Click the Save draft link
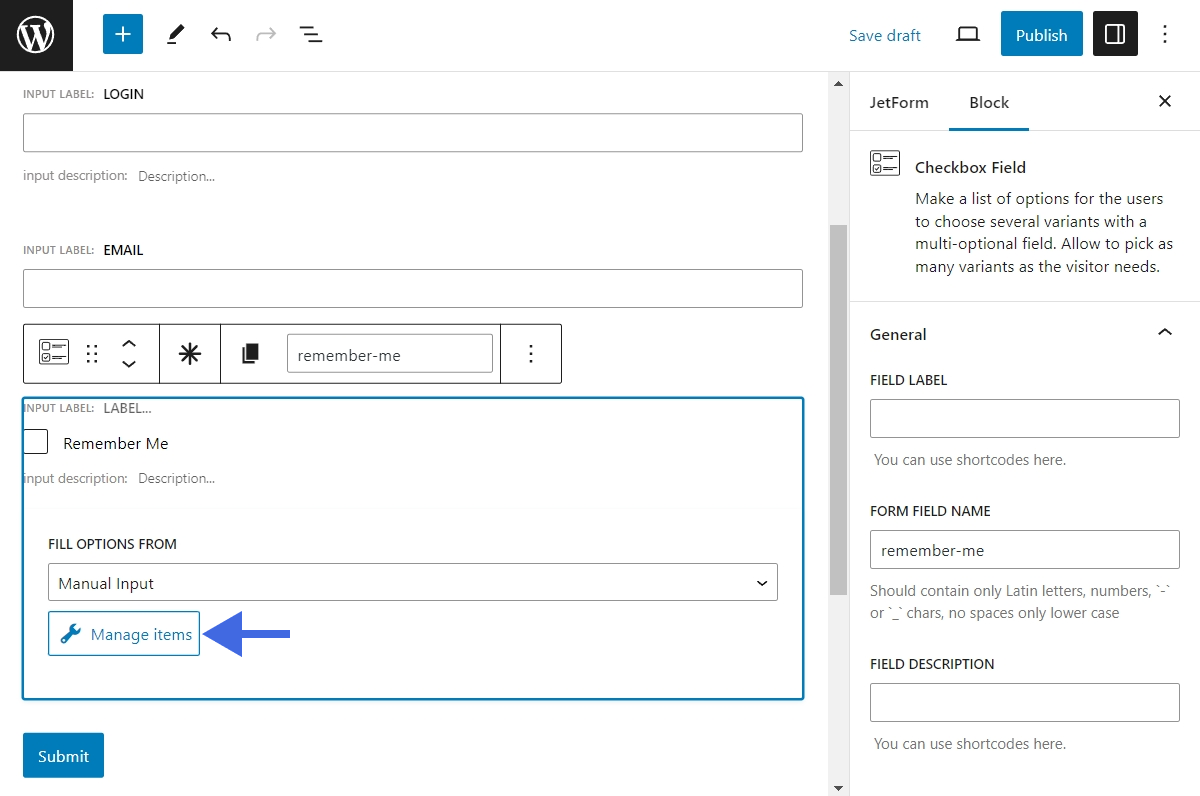1200x796 pixels. coord(884,35)
